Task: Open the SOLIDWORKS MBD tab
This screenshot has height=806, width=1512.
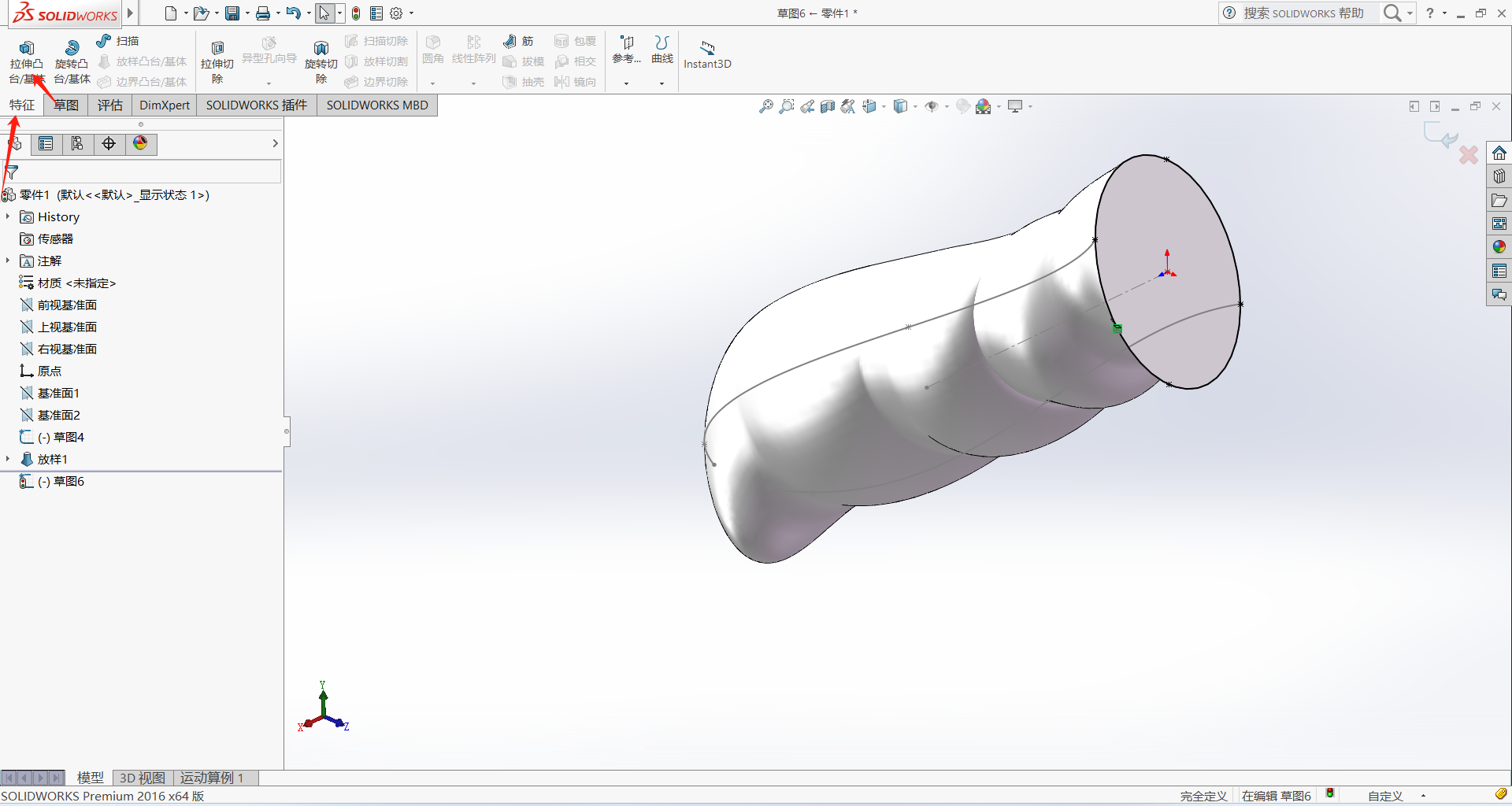Action: click(x=377, y=105)
